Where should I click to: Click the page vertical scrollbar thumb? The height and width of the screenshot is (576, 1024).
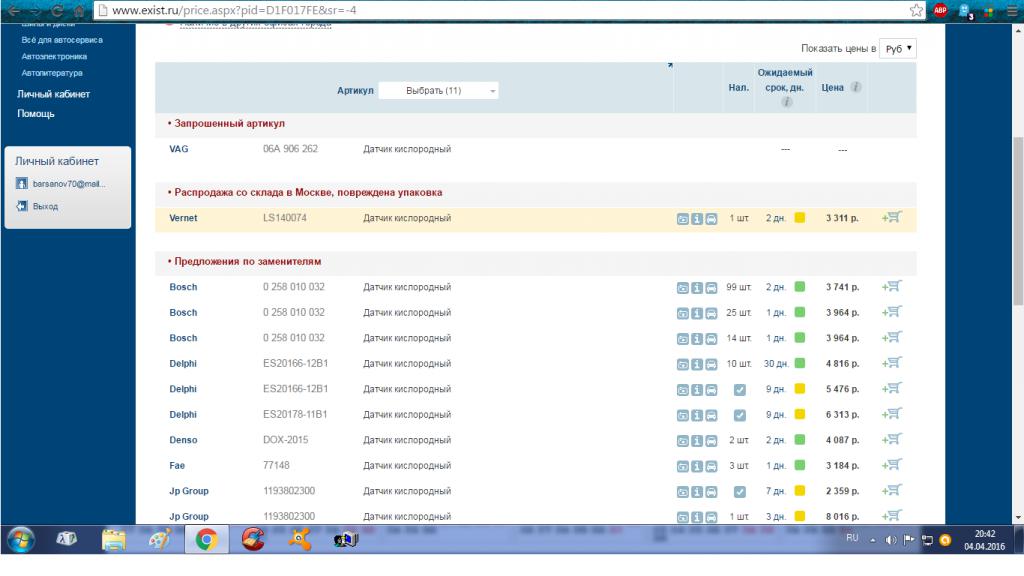(1018, 221)
